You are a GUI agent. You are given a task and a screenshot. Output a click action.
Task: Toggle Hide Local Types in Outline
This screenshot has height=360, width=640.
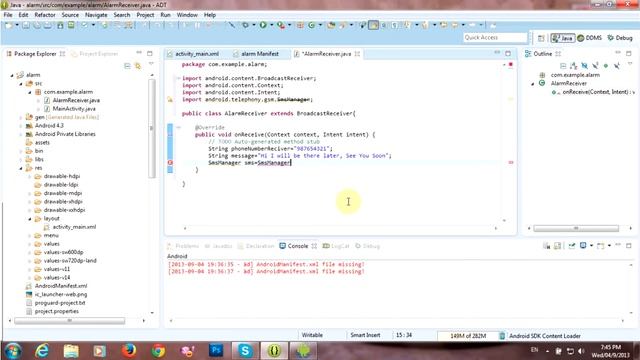click(x=617, y=66)
